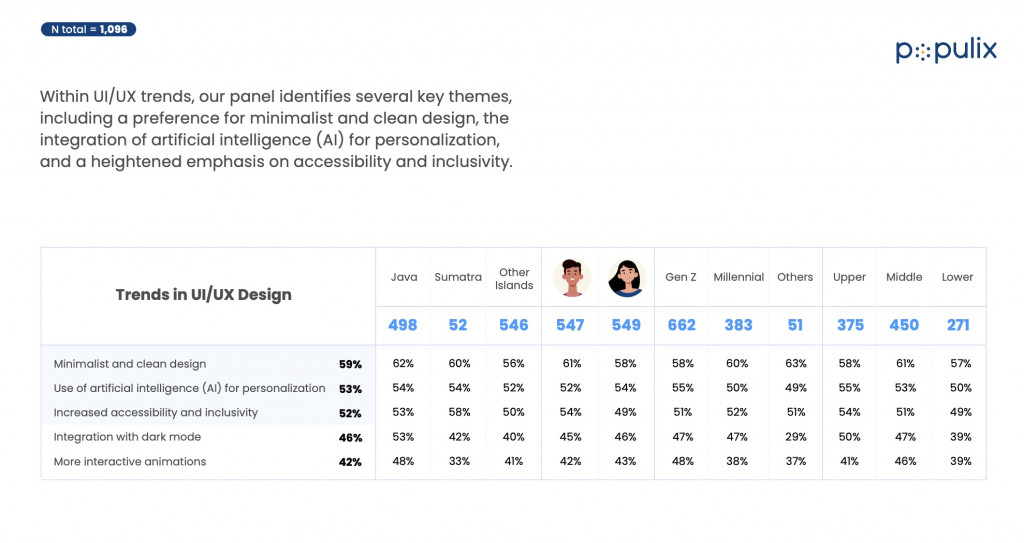Viewport: 1024px width, 543px height.
Task: Click the populix logo
Action: click(946, 50)
